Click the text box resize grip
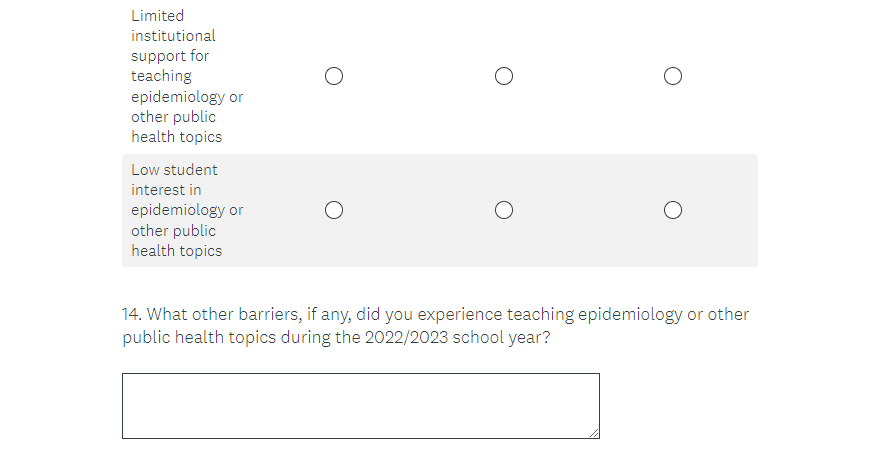Screen dimensions: 879x466 point(594,433)
